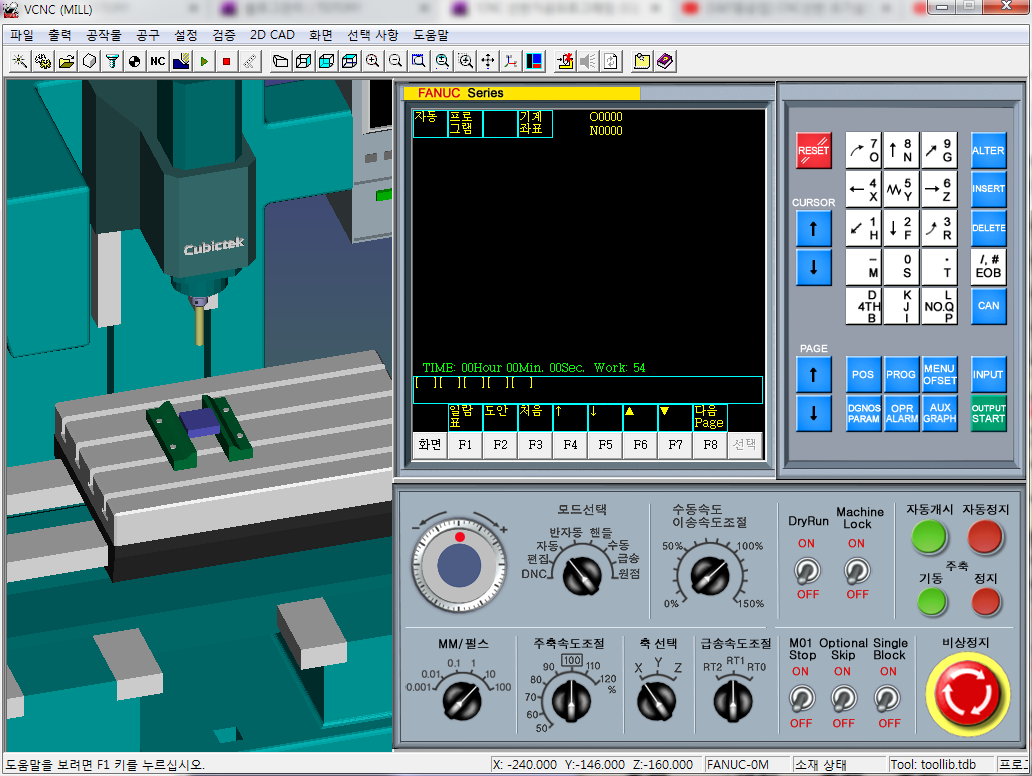The width and height of the screenshot is (1032, 776).
Task: Open the 도움말 menu
Action: (430, 35)
